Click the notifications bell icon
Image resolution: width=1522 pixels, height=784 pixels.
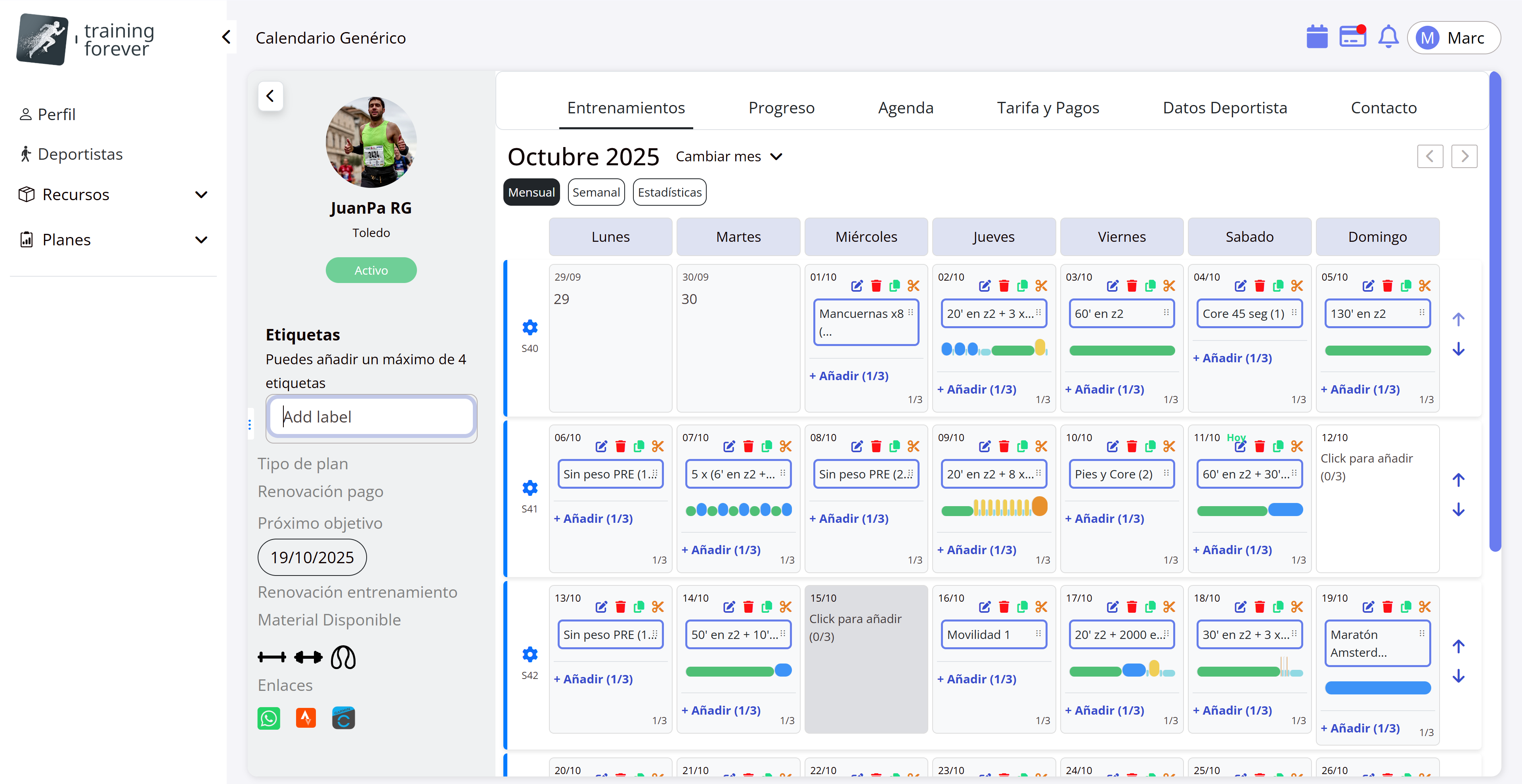click(1388, 37)
